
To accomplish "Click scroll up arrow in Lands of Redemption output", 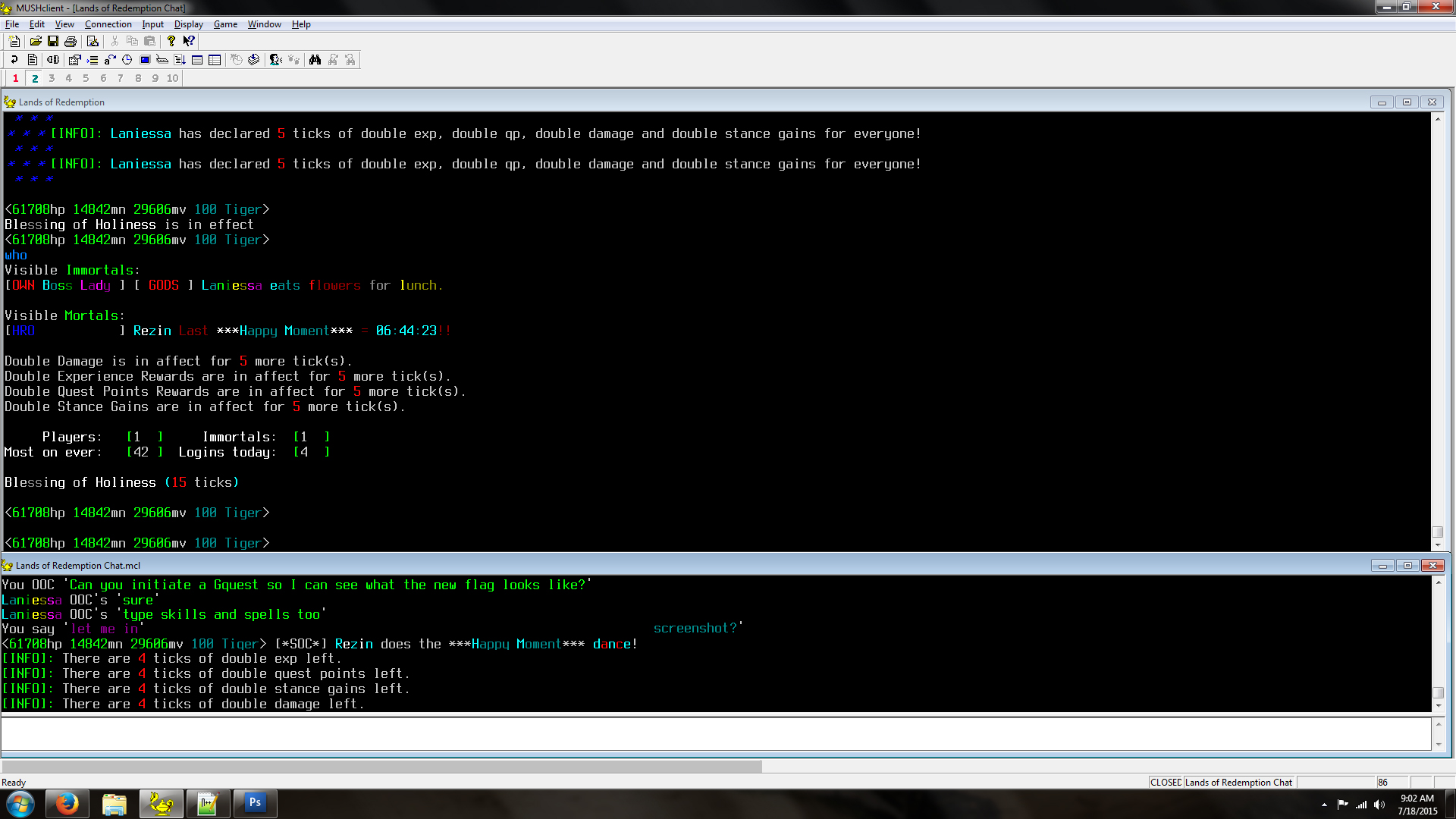I will click(1437, 119).
